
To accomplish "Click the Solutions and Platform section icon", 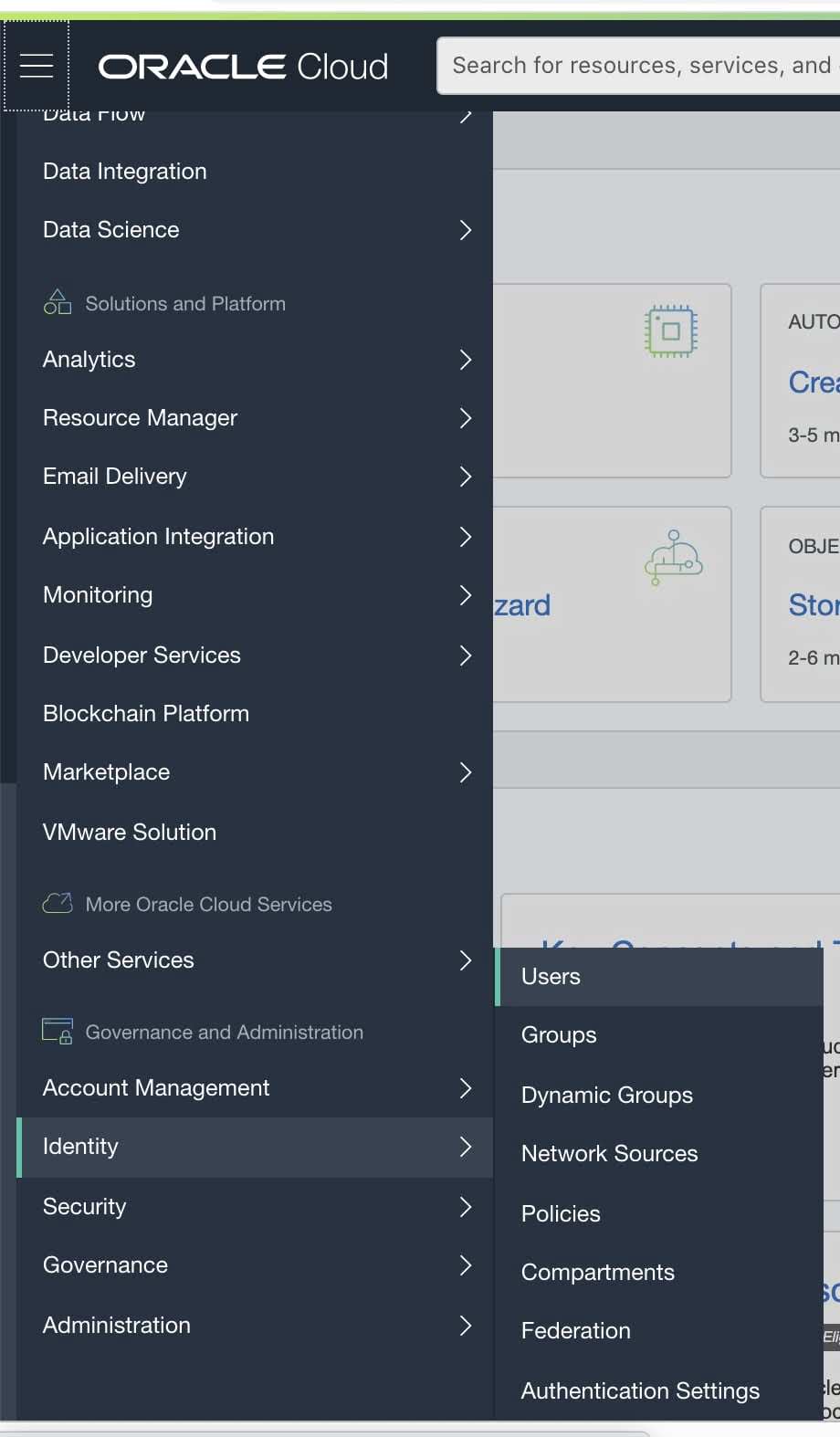I will 57,302.
